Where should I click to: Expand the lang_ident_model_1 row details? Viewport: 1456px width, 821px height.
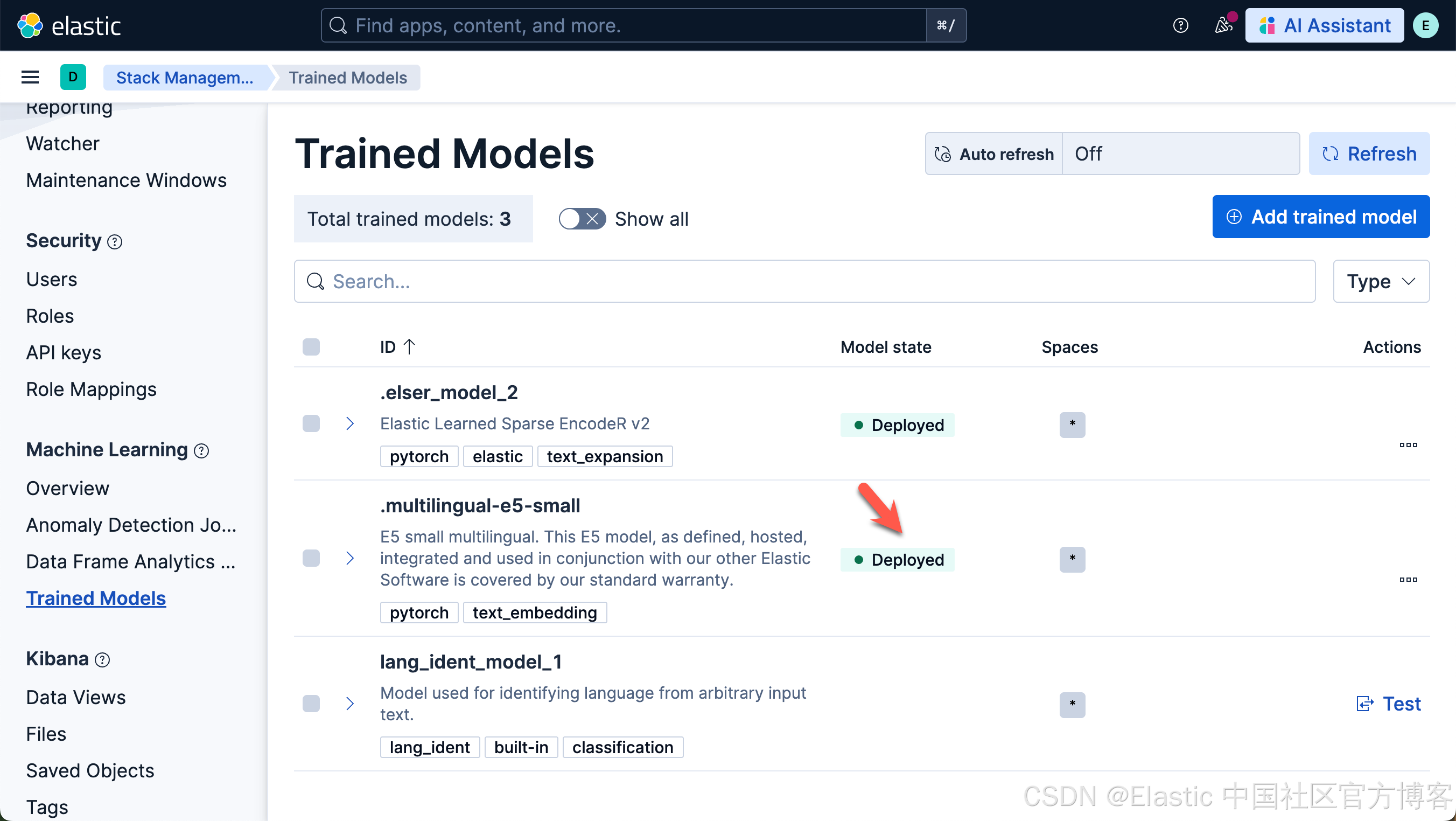350,704
